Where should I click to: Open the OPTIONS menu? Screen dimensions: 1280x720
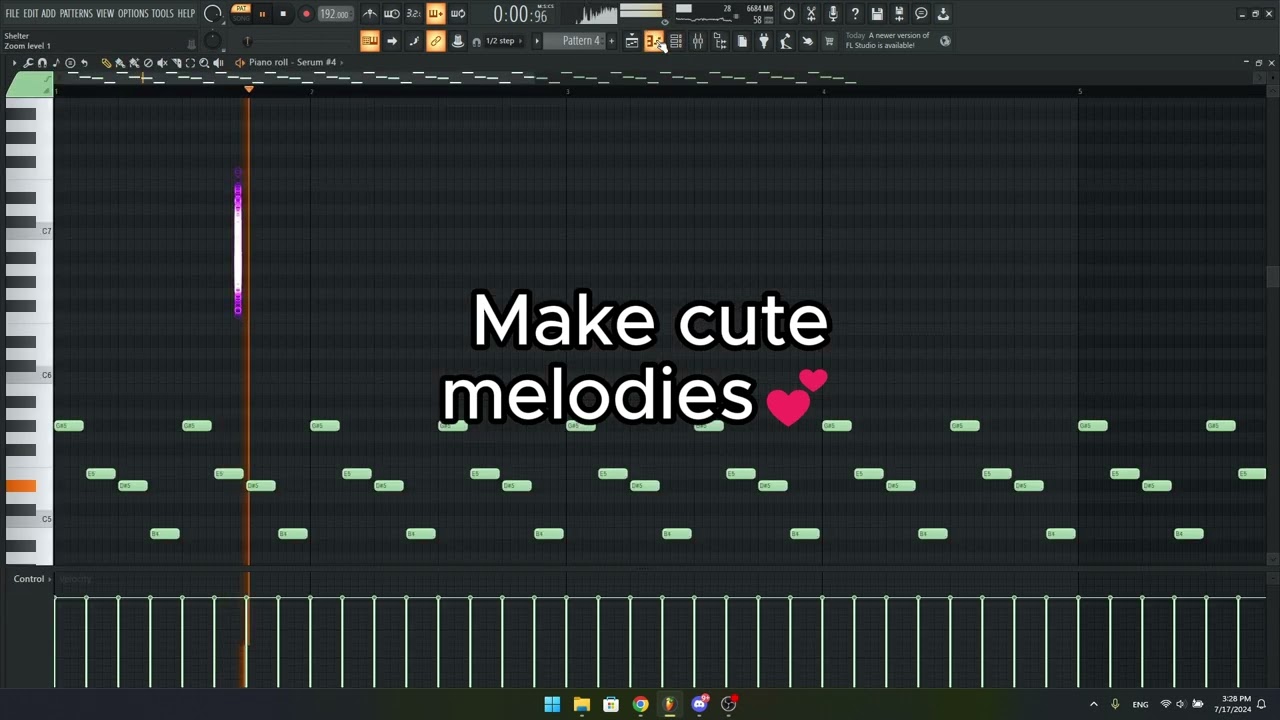133,14
